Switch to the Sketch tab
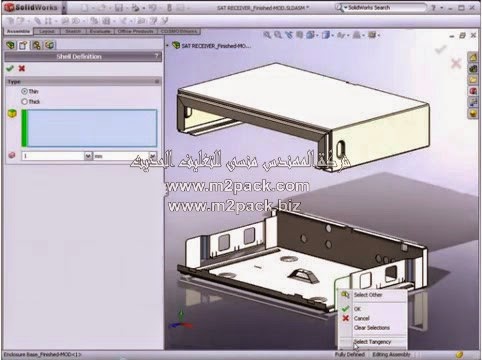The image size is (482, 360). pyautogui.click(x=73, y=31)
